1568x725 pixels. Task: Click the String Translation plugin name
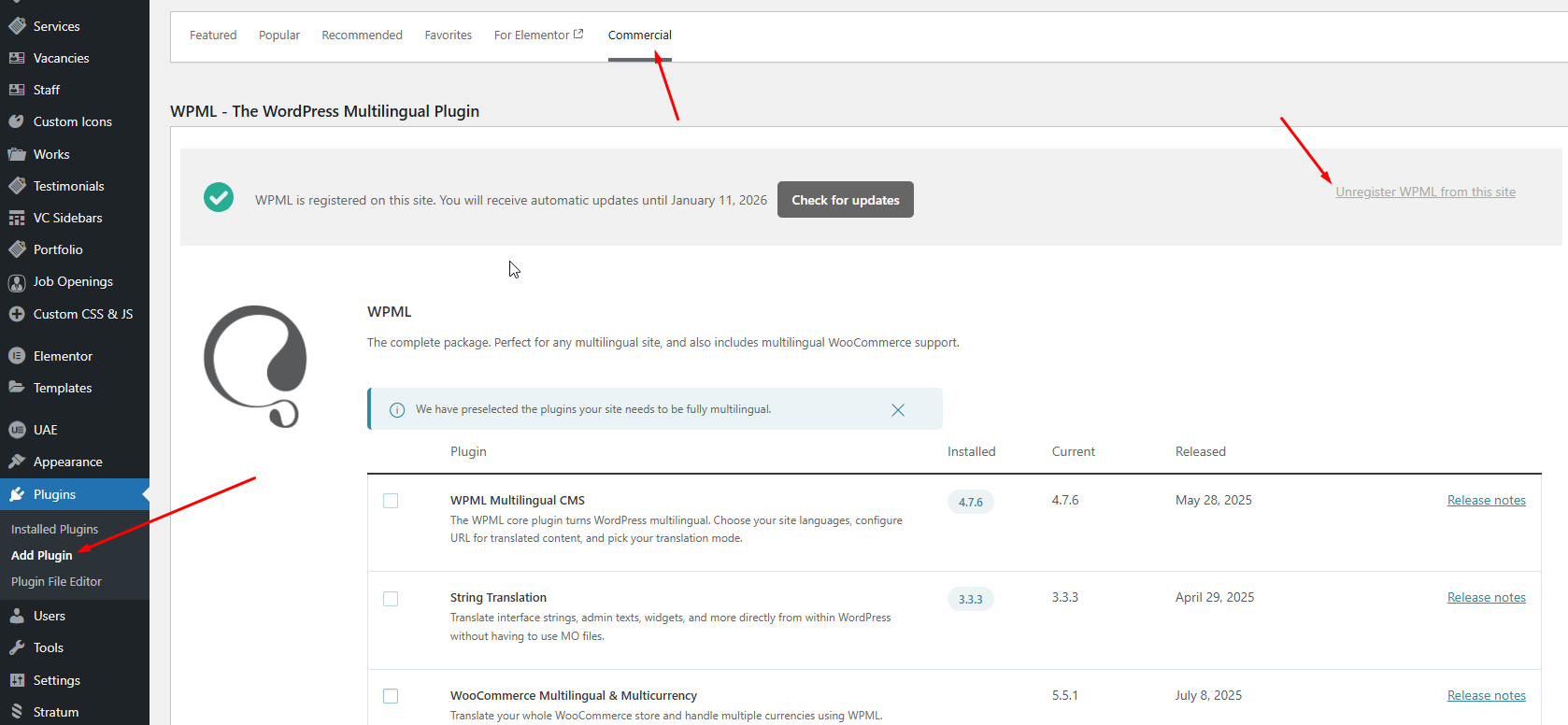(x=498, y=597)
